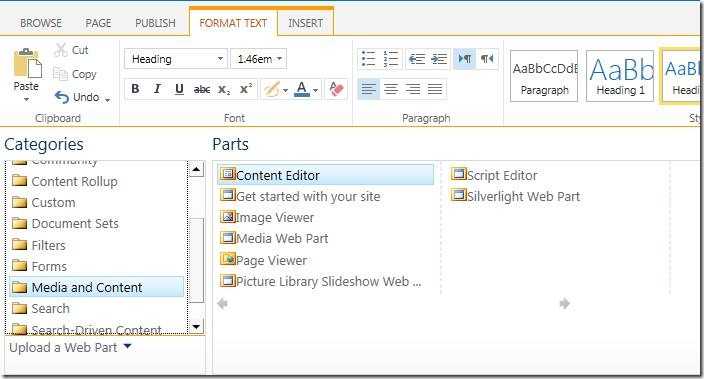This screenshot has width=704, height=379.
Task: Toggle Underline formatting
Action: point(179,89)
